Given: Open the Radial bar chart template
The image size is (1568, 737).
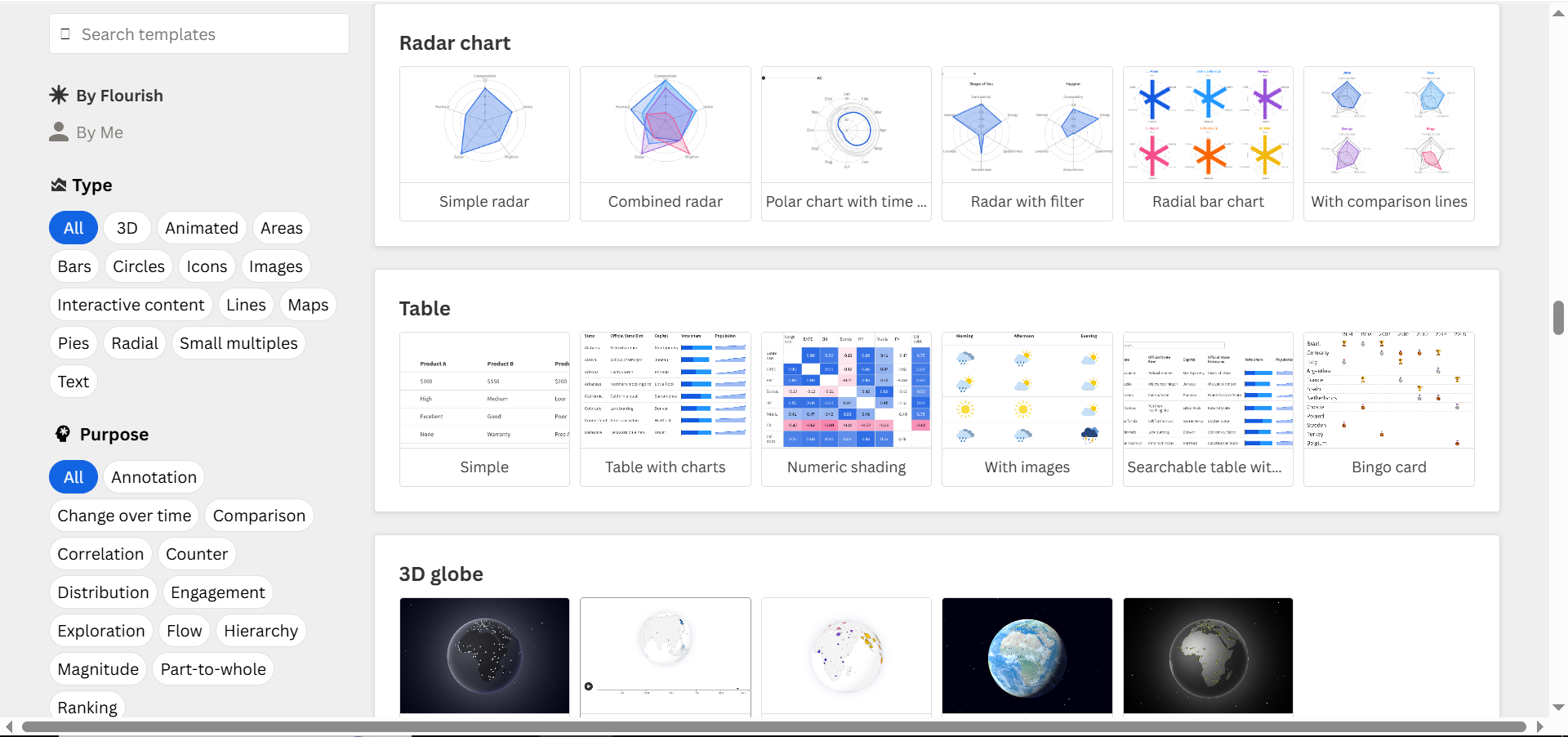Looking at the screenshot, I should 1208,144.
